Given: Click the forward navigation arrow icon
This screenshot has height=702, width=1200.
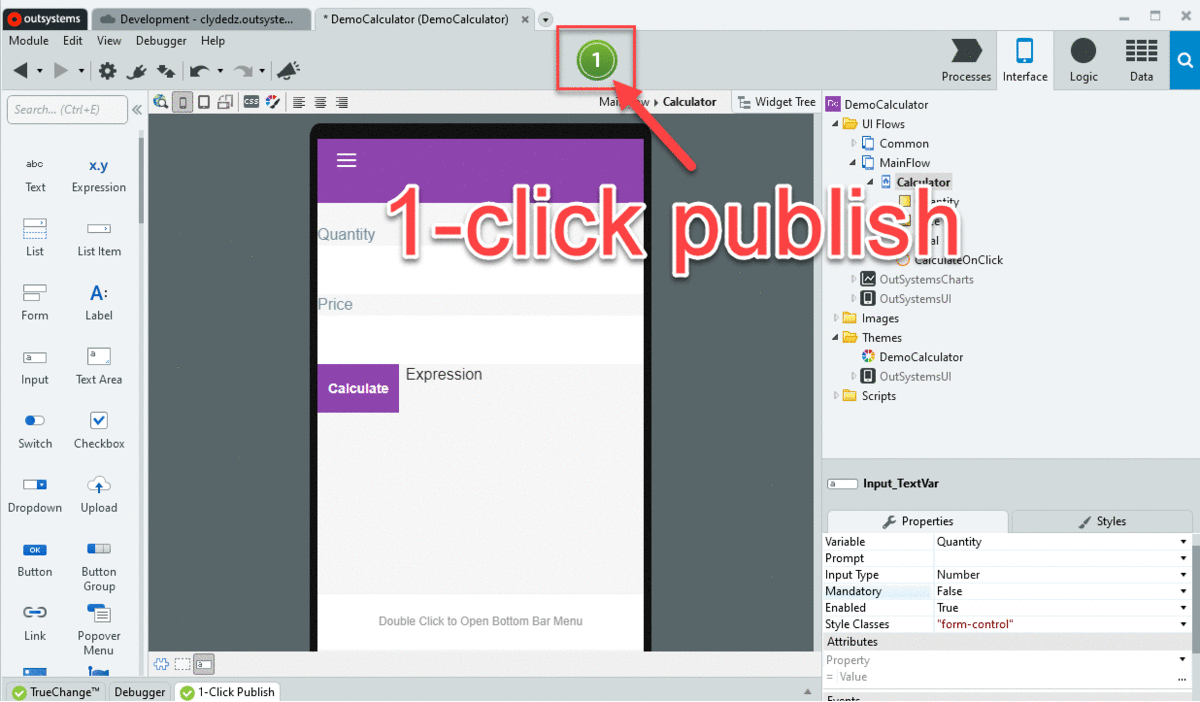Looking at the screenshot, I should tap(61, 70).
